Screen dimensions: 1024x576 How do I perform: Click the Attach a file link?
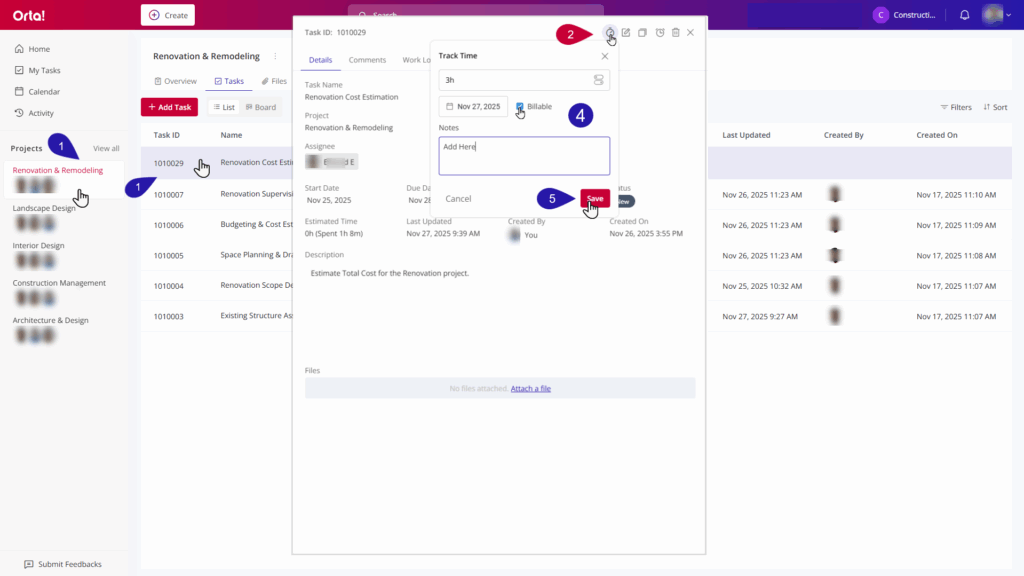[530, 388]
